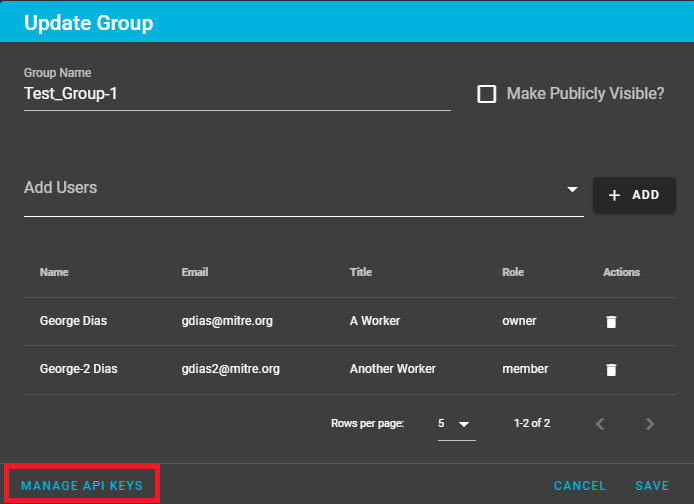Viewport: 694px width, 504px height.
Task: Click the Update Group dialog title
Action: click(89, 23)
